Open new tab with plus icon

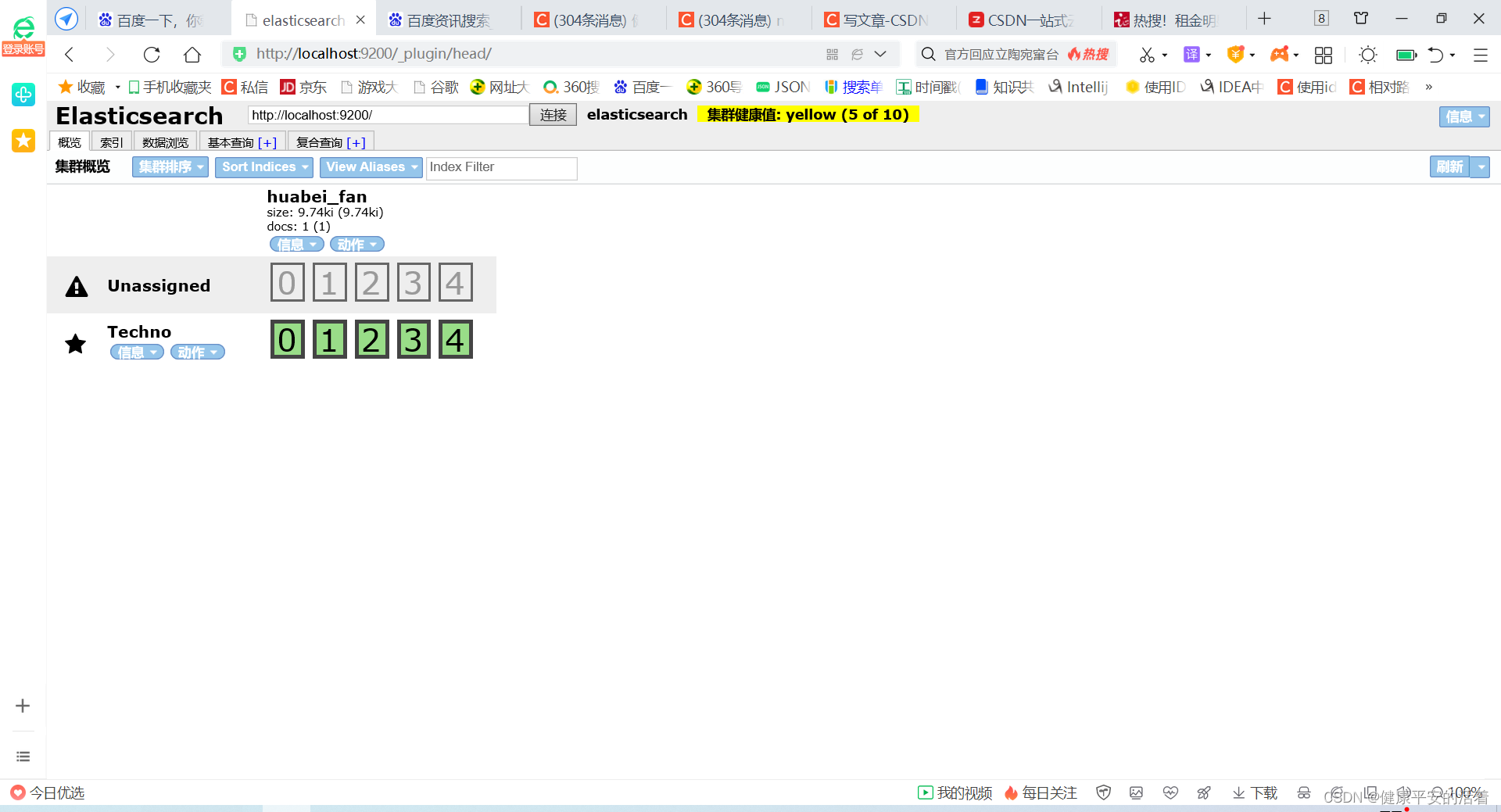click(1264, 19)
